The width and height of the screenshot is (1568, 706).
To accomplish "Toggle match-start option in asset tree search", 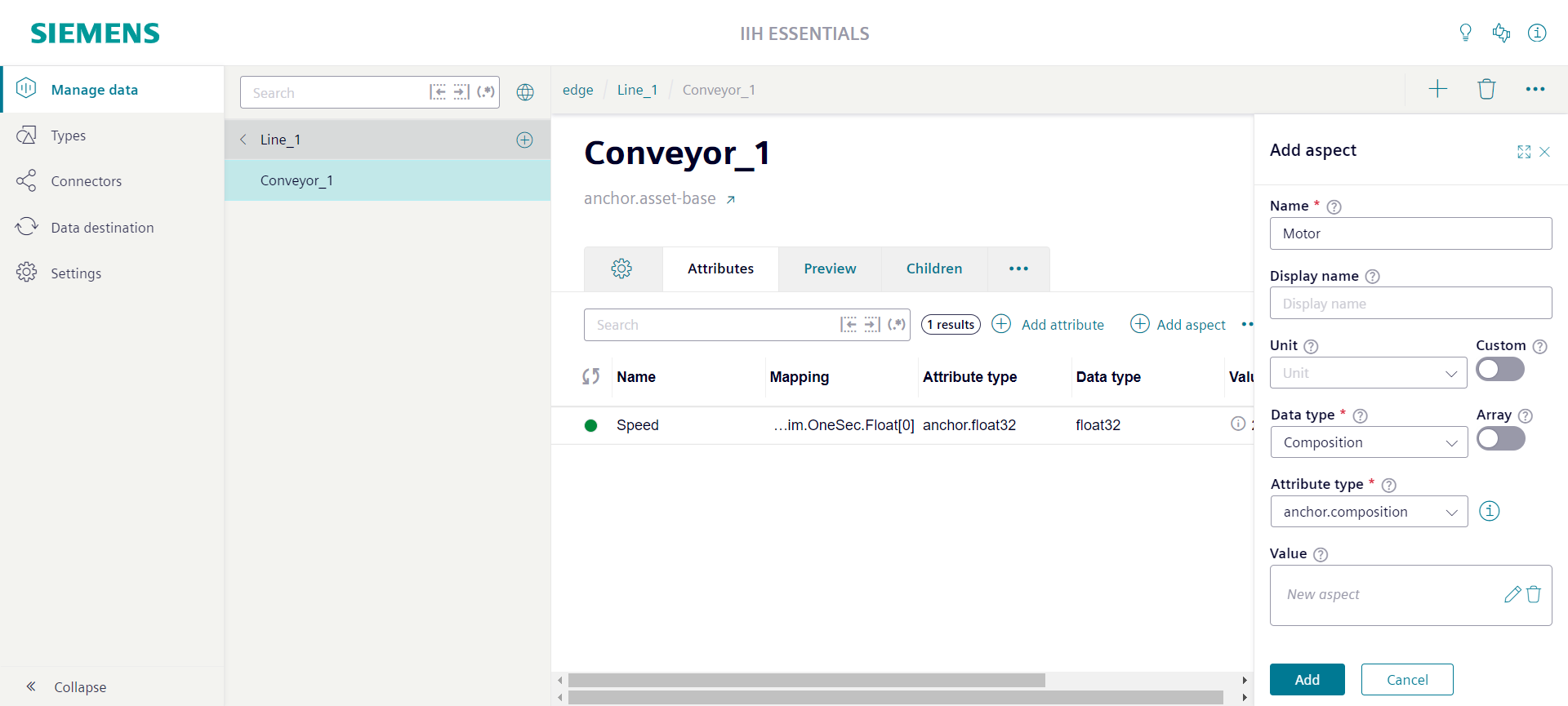I will (x=438, y=92).
